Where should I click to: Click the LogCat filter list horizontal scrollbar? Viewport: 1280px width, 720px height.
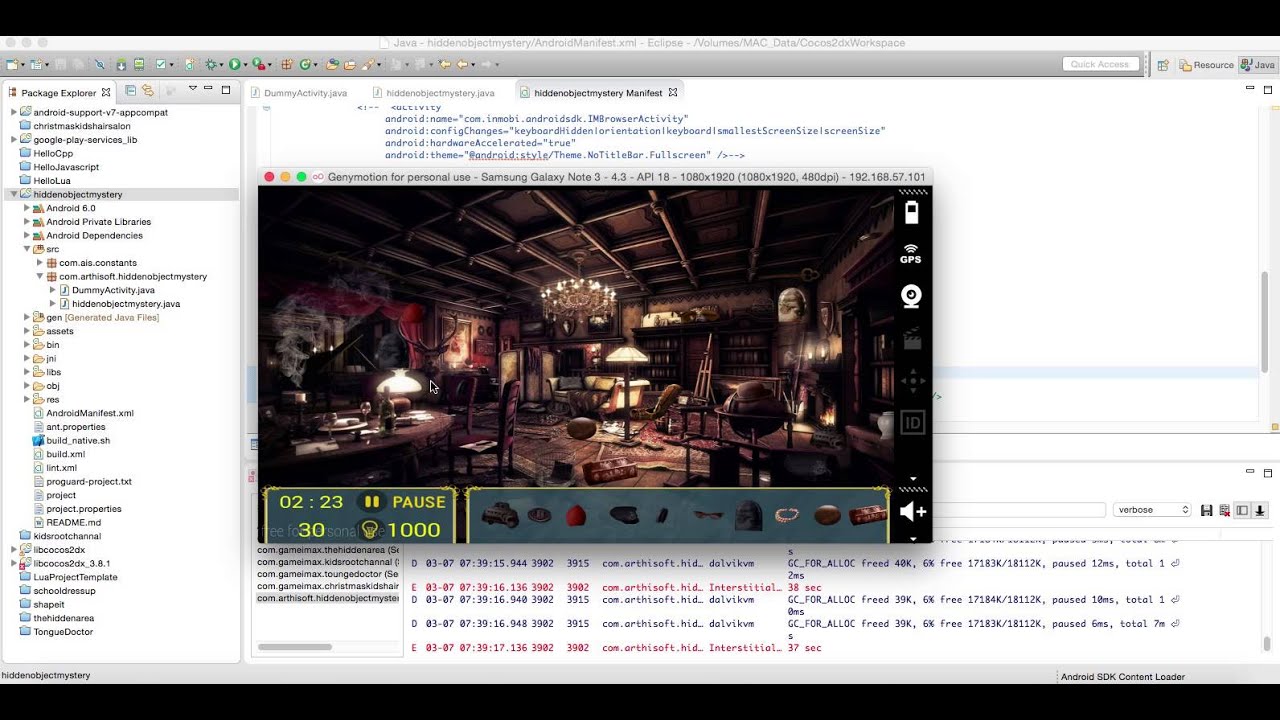pyautogui.click(x=295, y=647)
